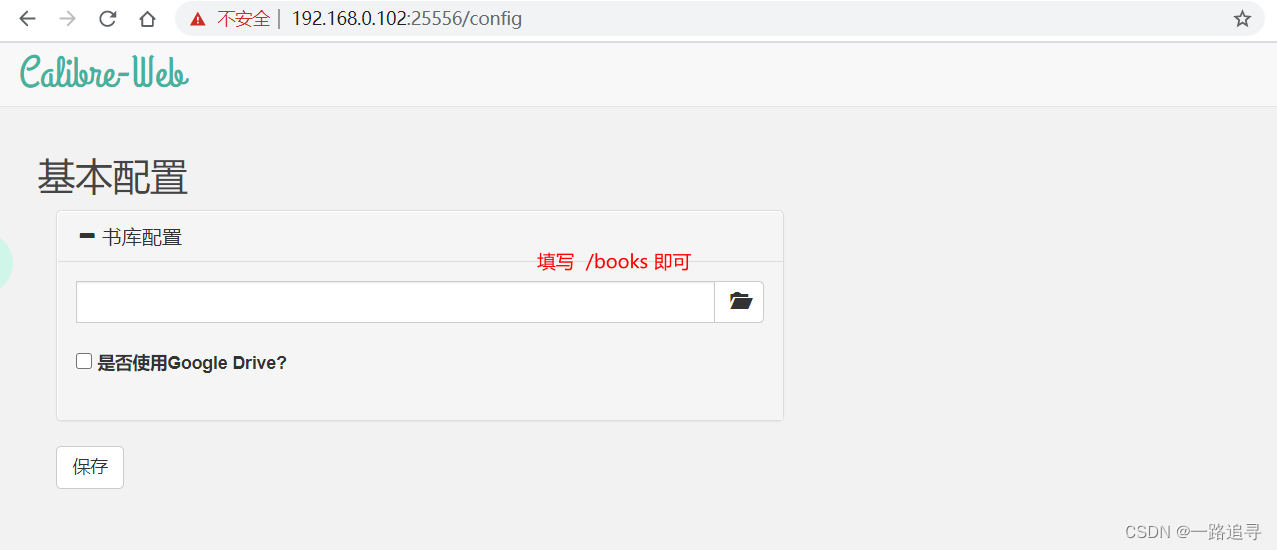1277x550 pixels.
Task: Click the 基本配置 page heading
Action: pyautogui.click(x=113, y=177)
